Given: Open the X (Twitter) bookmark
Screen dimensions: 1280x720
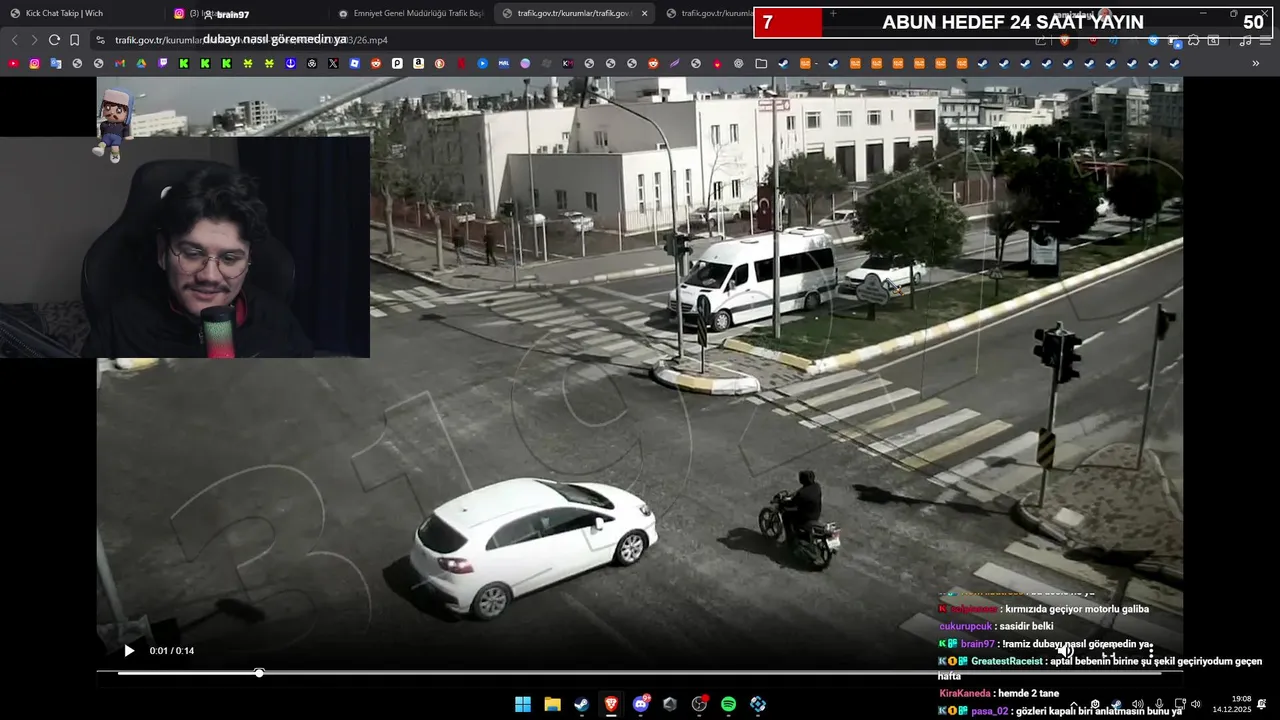Looking at the screenshot, I should (x=333, y=63).
